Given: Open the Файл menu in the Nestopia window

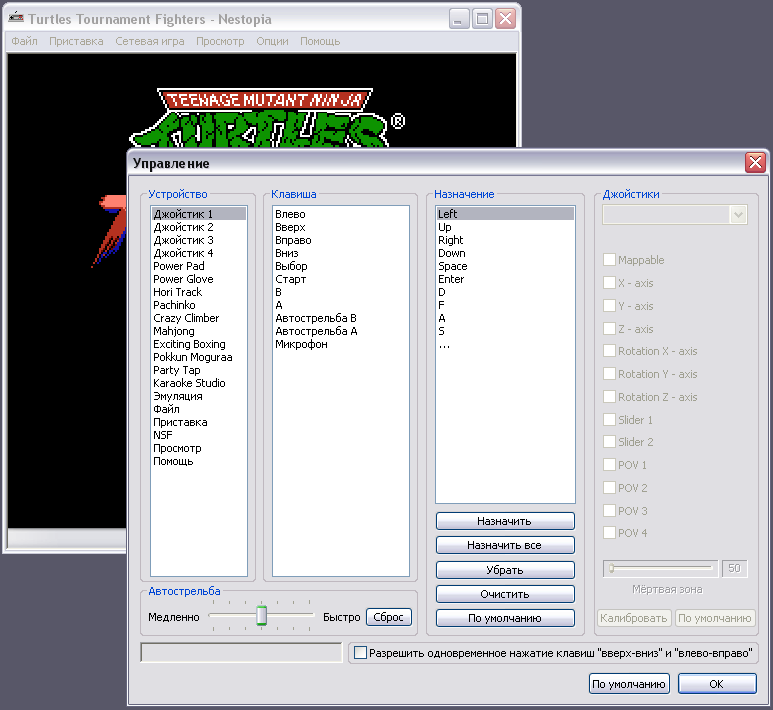Looking at the screenshot, I should (x=25, y=41).
